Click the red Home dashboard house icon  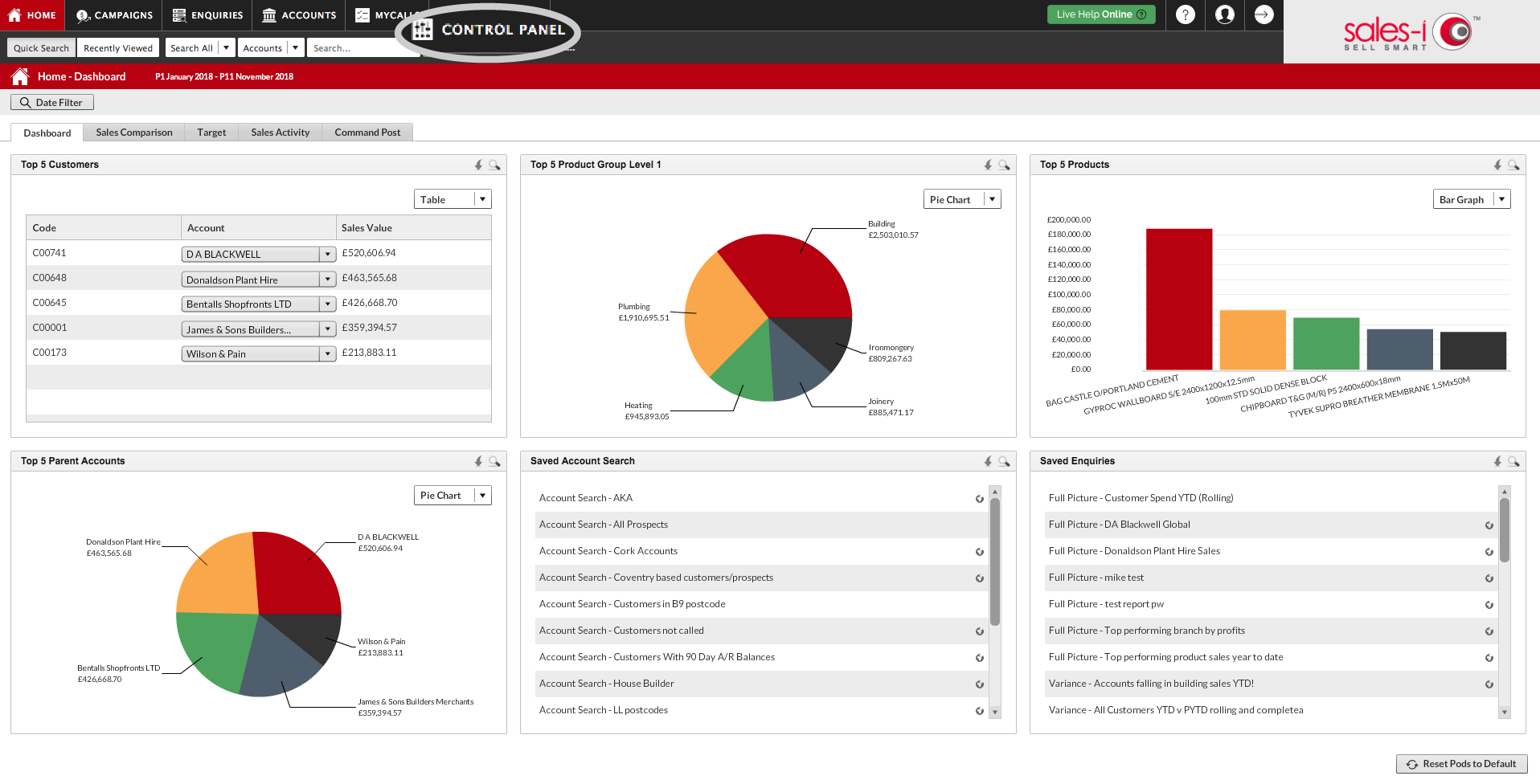pyautogui.click(x=20, y=76)
